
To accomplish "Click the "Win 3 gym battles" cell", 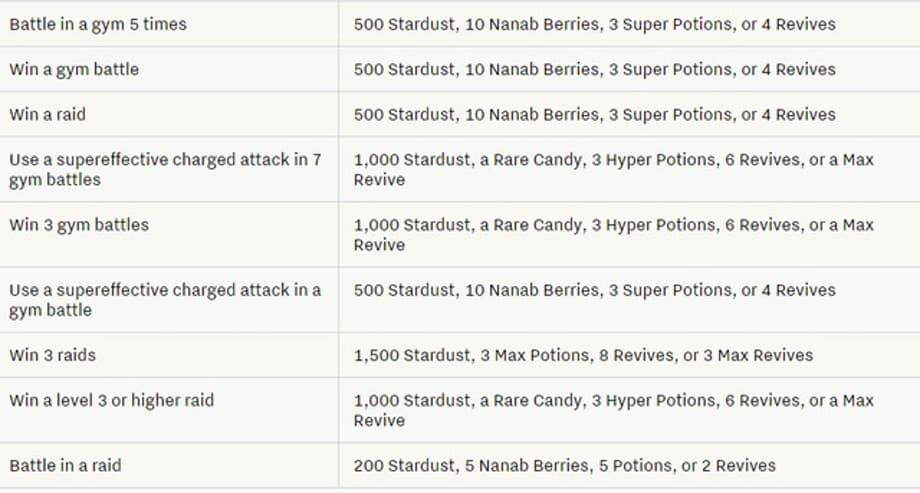I will [79, 224].
